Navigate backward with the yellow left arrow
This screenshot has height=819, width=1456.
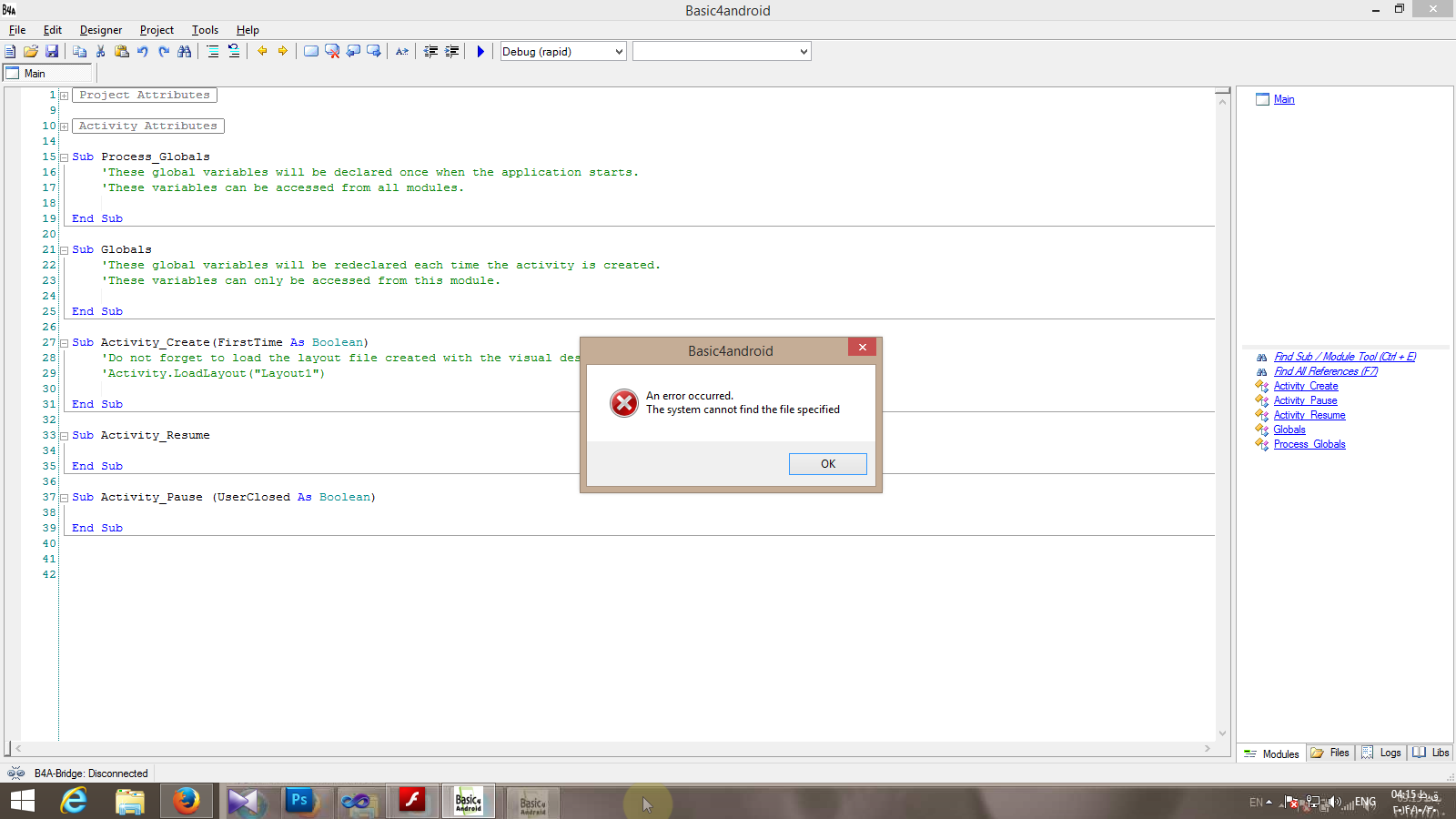click(x=262, y=52)
